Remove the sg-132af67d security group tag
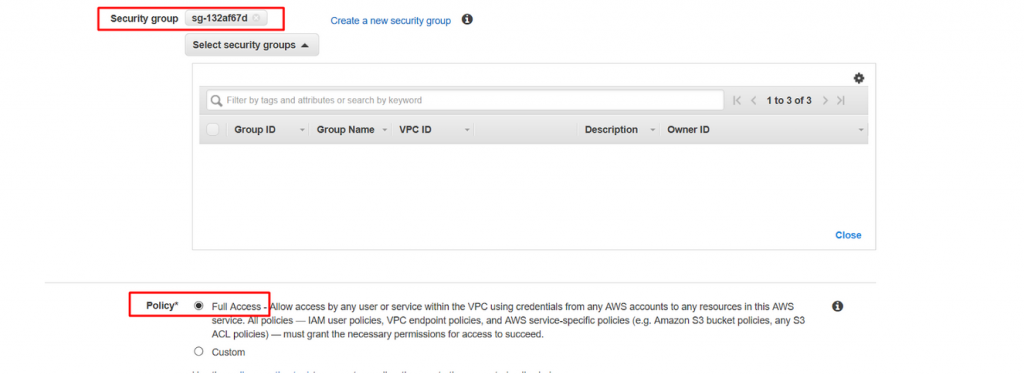1024x375 pixels. pyautogui.click(x=256, y=18)
